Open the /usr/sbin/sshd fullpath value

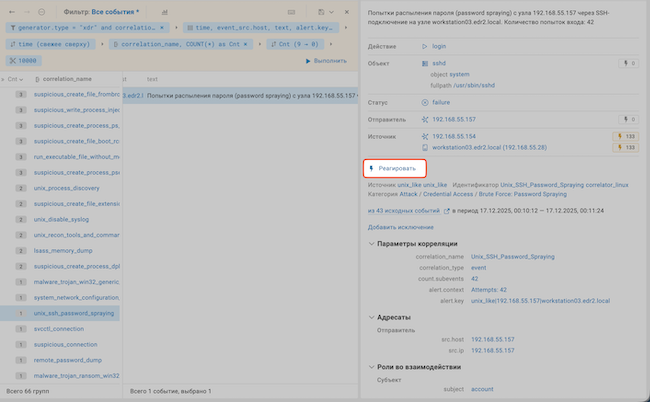pyautogui.click(x=474, y=85)
